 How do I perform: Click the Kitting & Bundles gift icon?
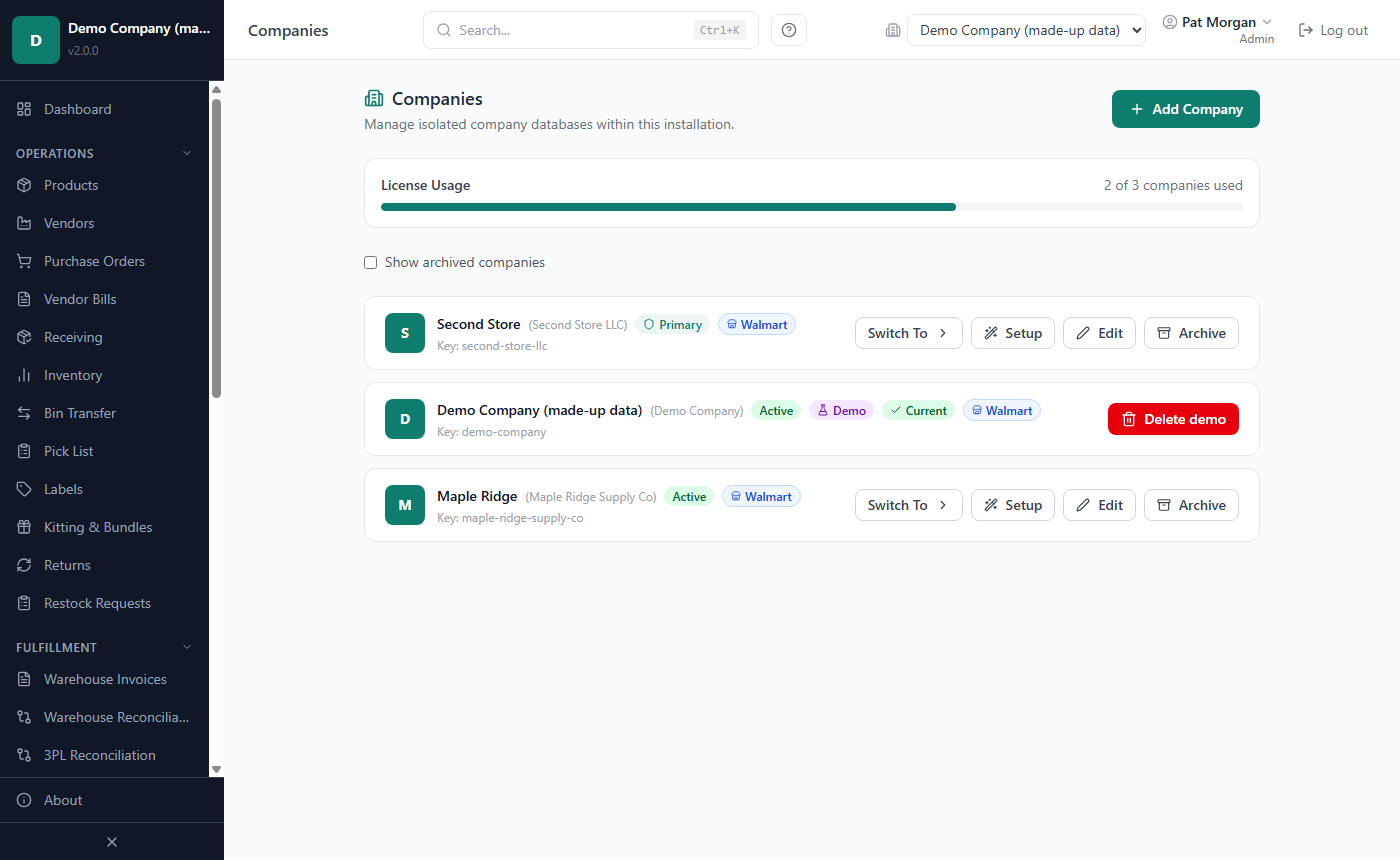(x=24, y=527)
